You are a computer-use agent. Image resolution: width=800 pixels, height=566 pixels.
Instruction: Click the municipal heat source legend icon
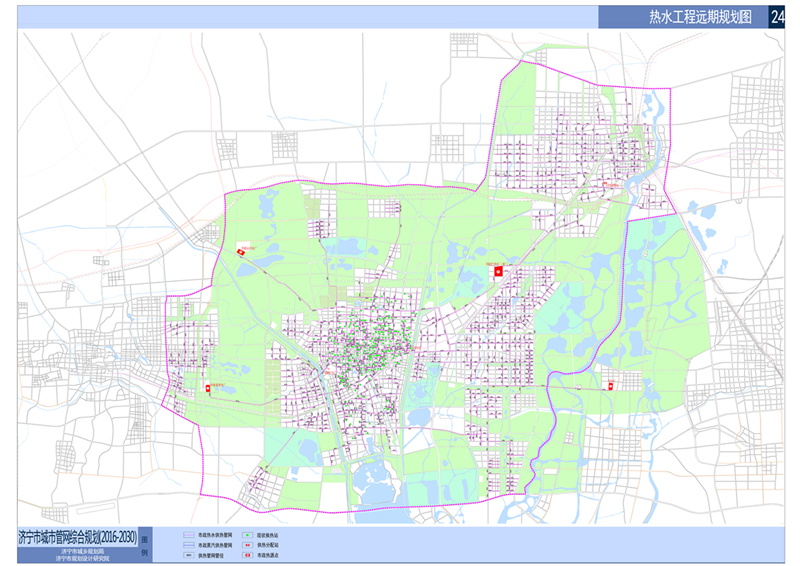(x=247, y=555)
